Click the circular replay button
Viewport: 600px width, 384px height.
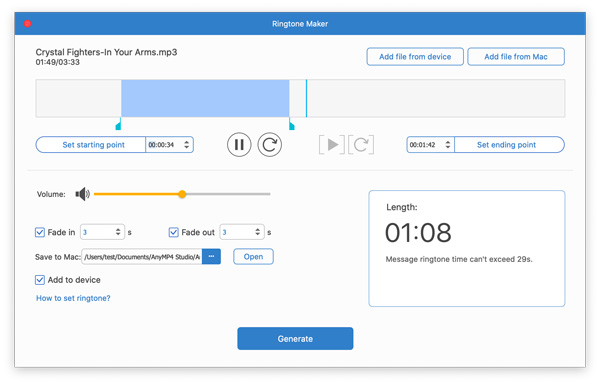point(269,145)
